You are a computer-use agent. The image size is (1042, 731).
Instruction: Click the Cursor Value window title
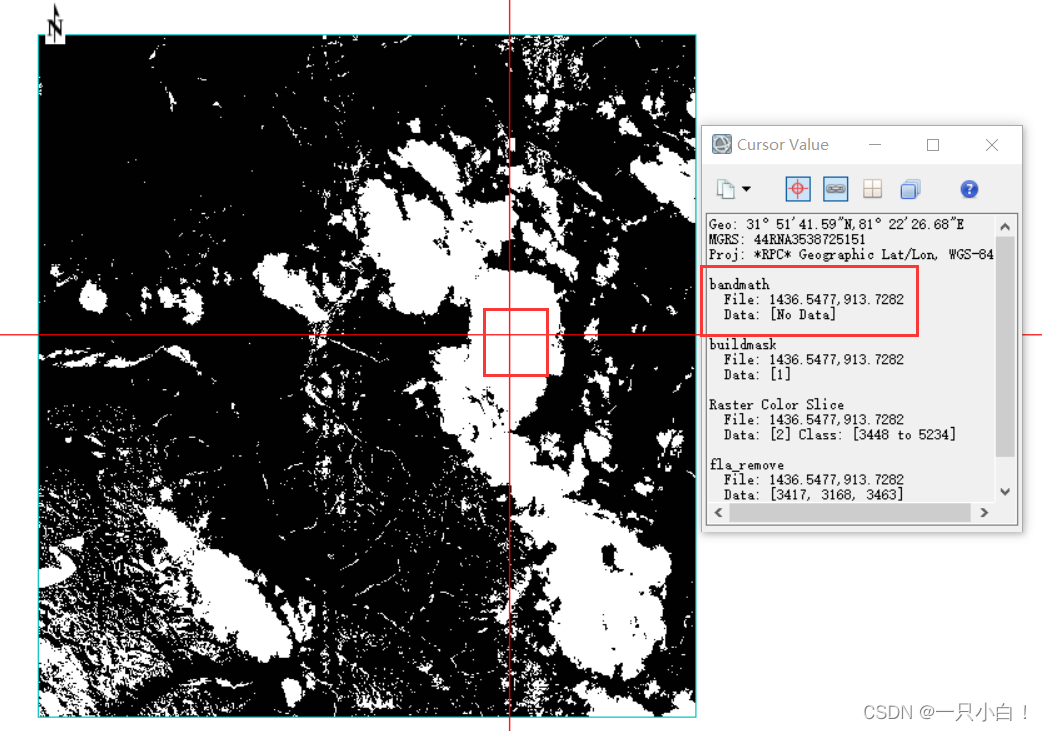782,144
